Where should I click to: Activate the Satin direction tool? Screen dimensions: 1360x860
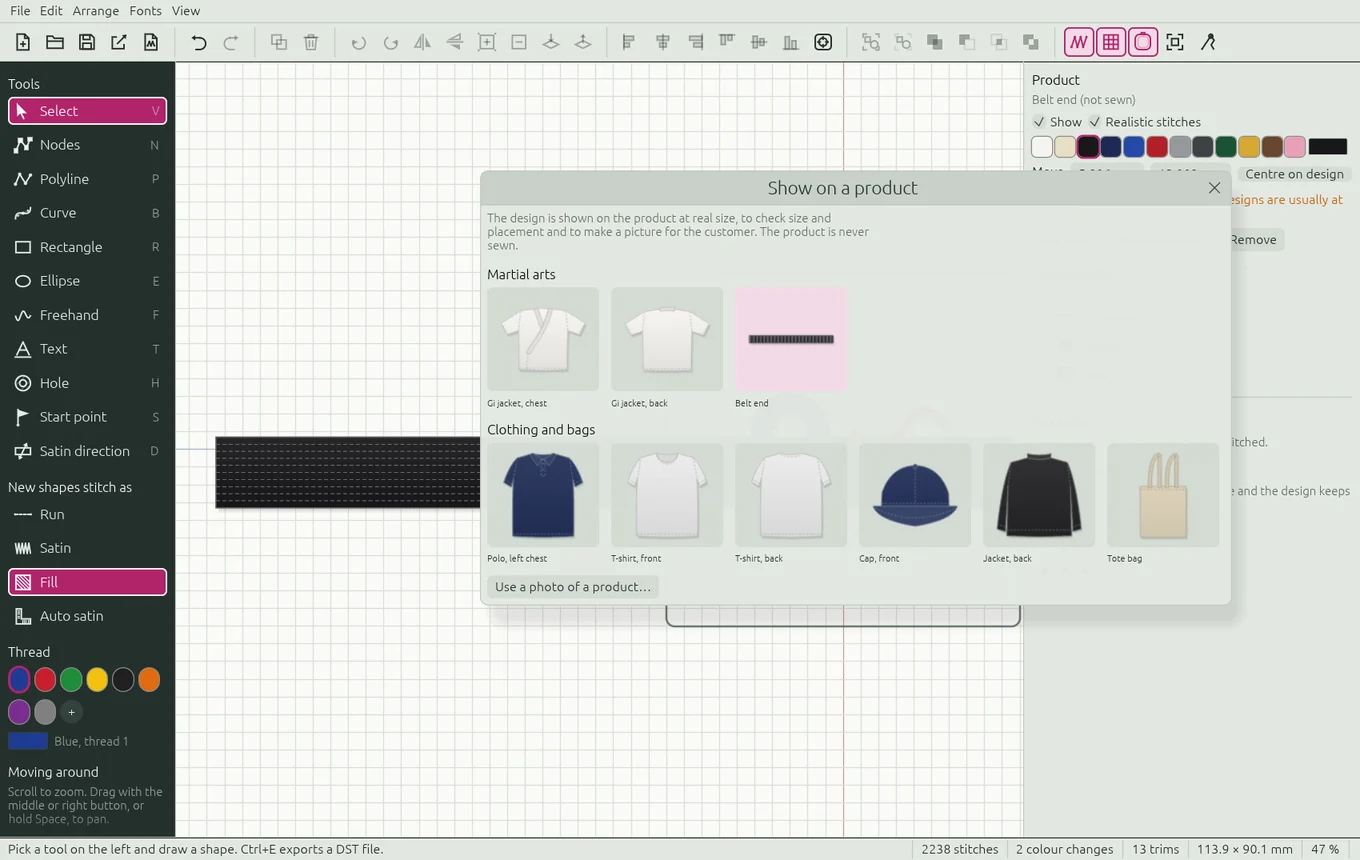coord(87,451)
